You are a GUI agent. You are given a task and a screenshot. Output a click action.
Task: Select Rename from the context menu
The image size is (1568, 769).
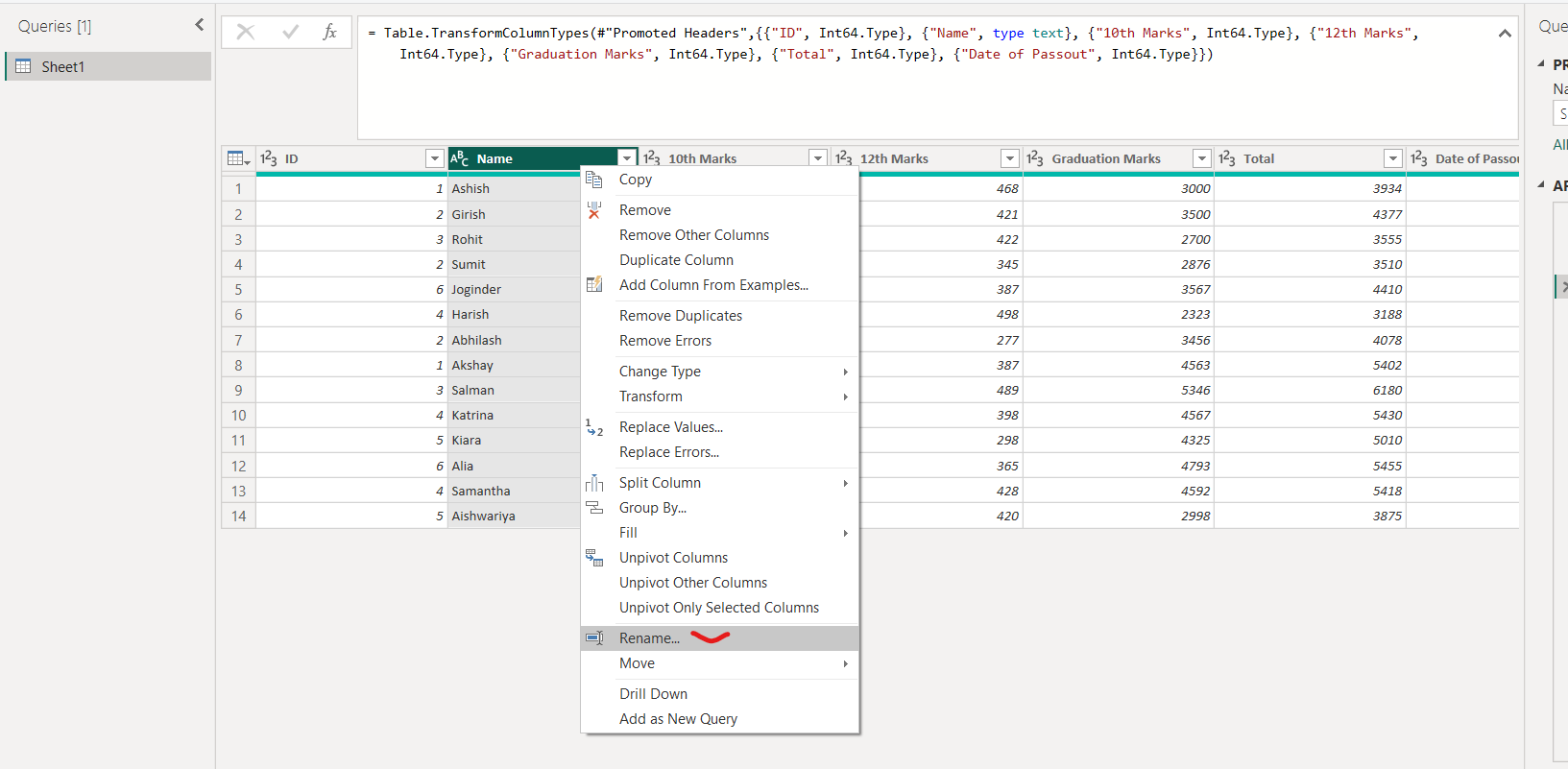click(x=649, y=638)
